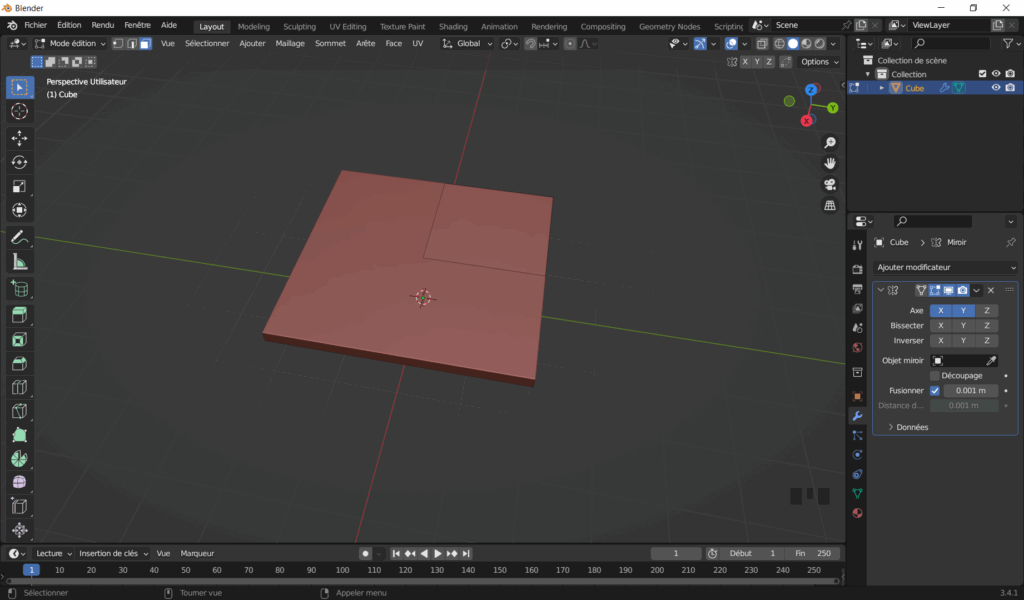Open the Material properties tab icon
The height and width of the screenshot is (600, 1024).
[857, 513]
